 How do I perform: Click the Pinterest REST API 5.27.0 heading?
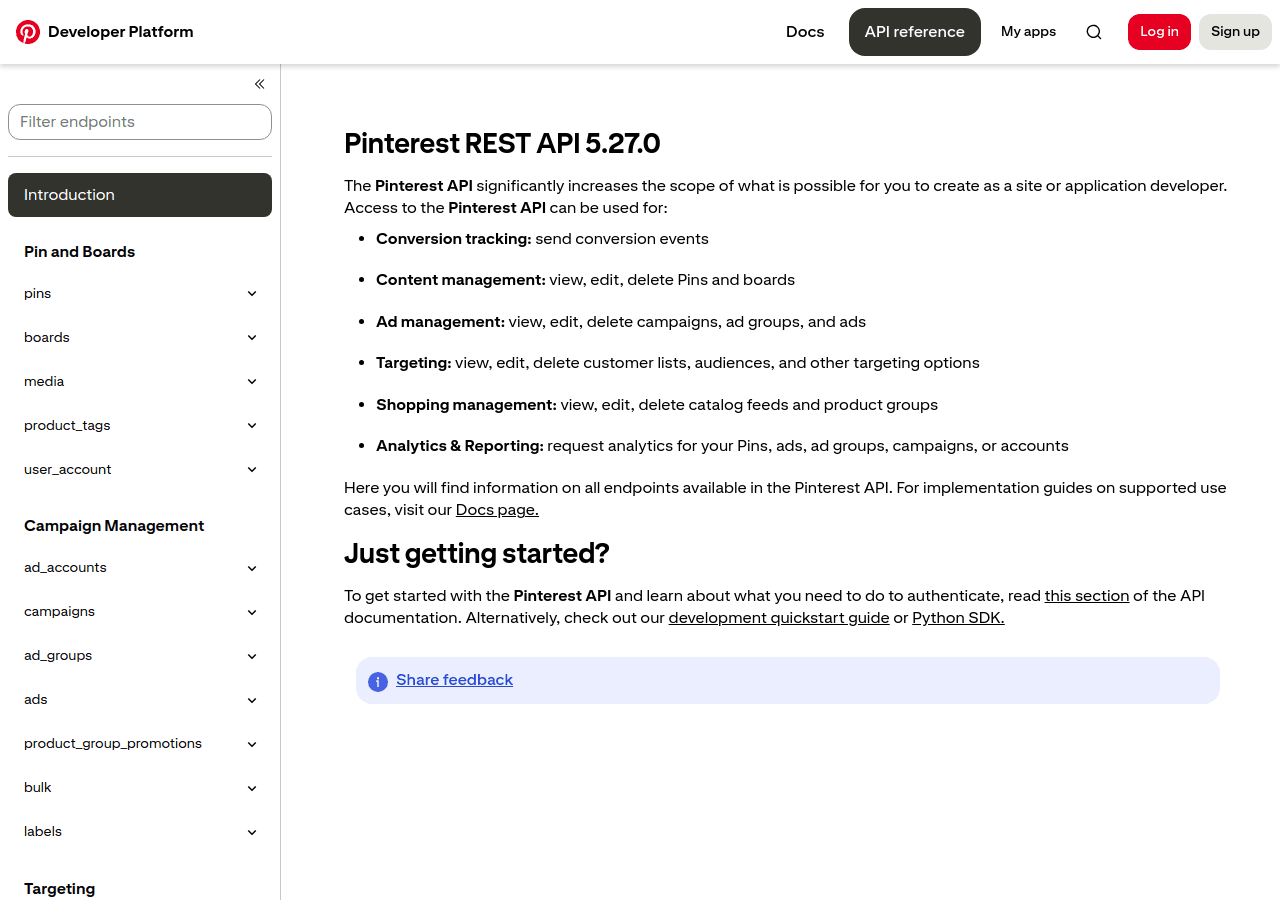(502, 144)
